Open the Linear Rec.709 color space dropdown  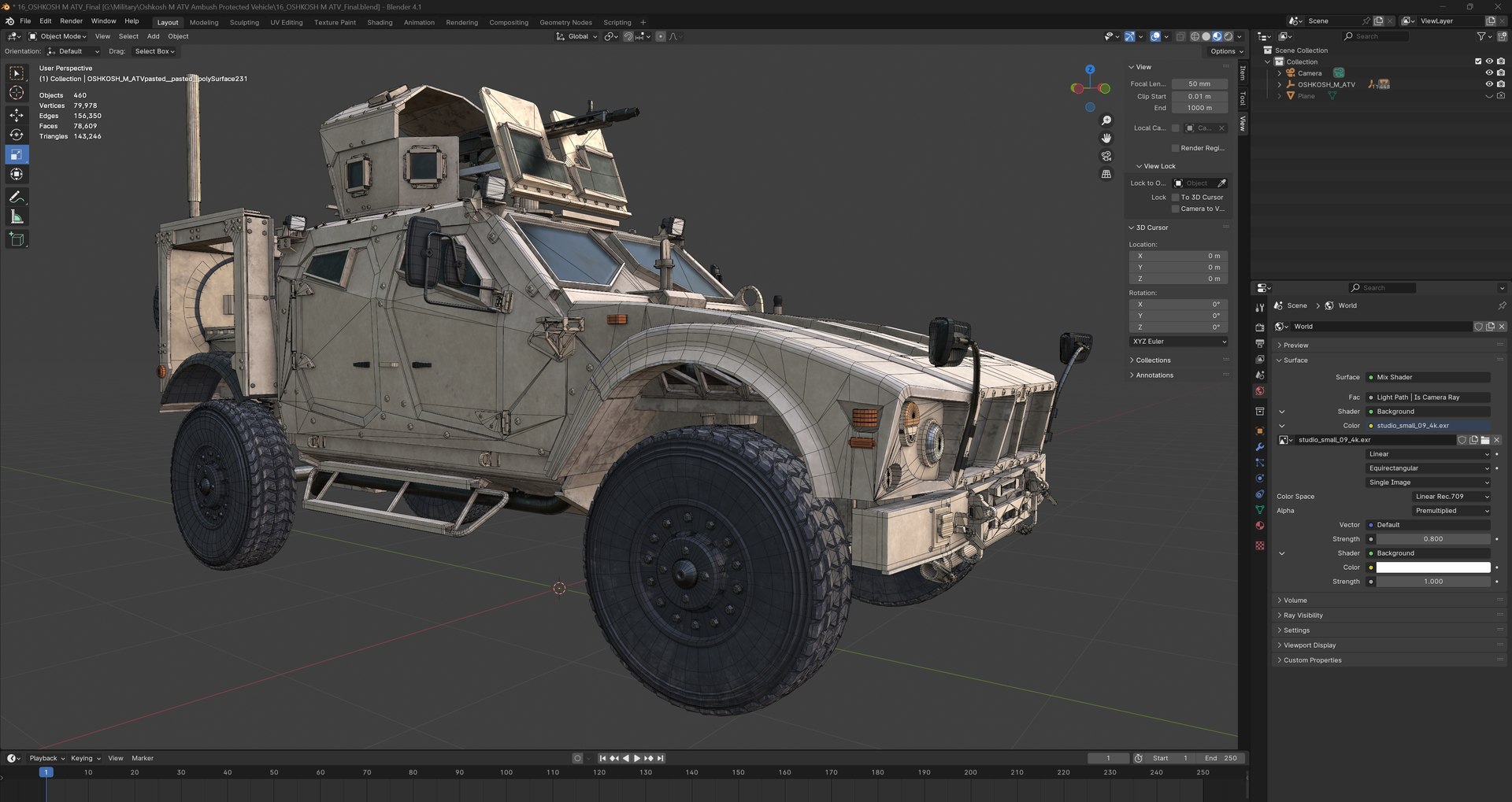coord(1452,497)
